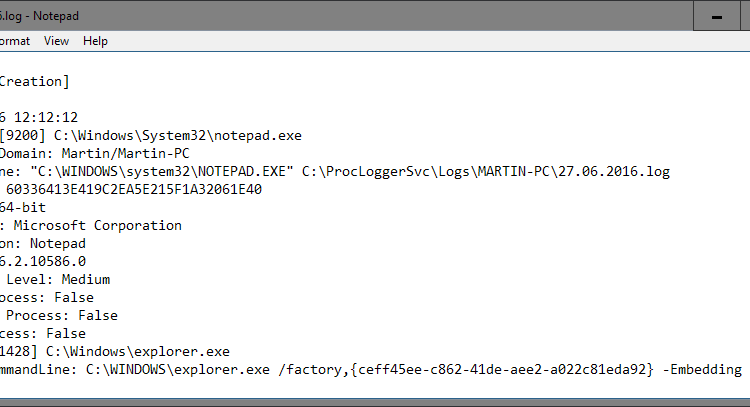Place cursor on the Creation] header line

coord(34,81)
